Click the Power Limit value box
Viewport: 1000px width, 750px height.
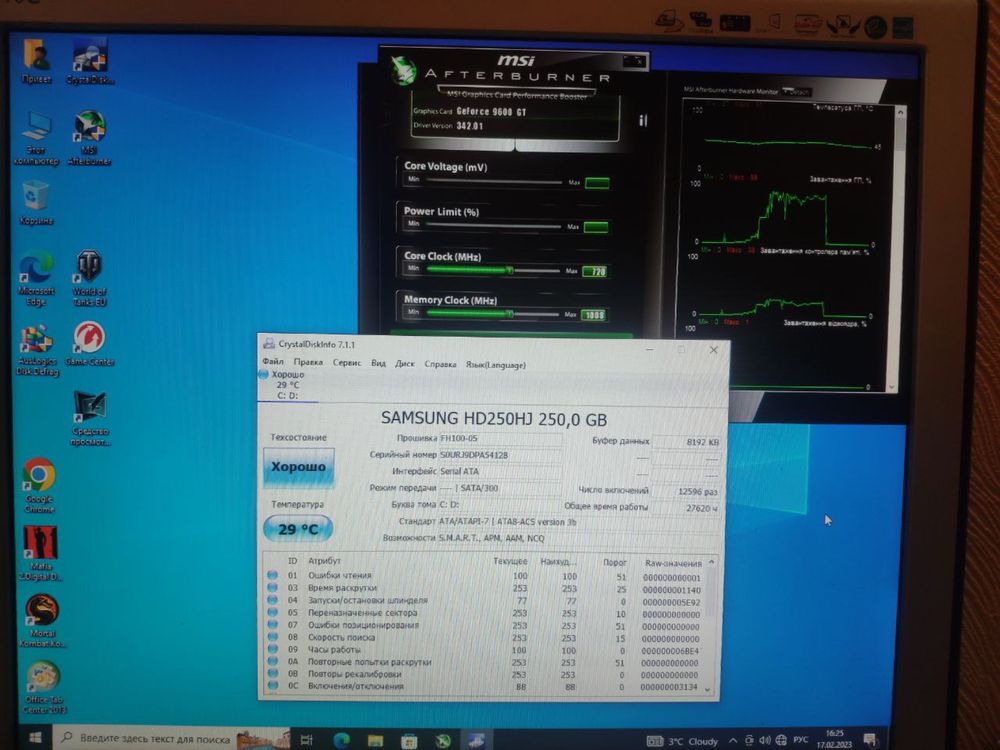click(596, 227)
